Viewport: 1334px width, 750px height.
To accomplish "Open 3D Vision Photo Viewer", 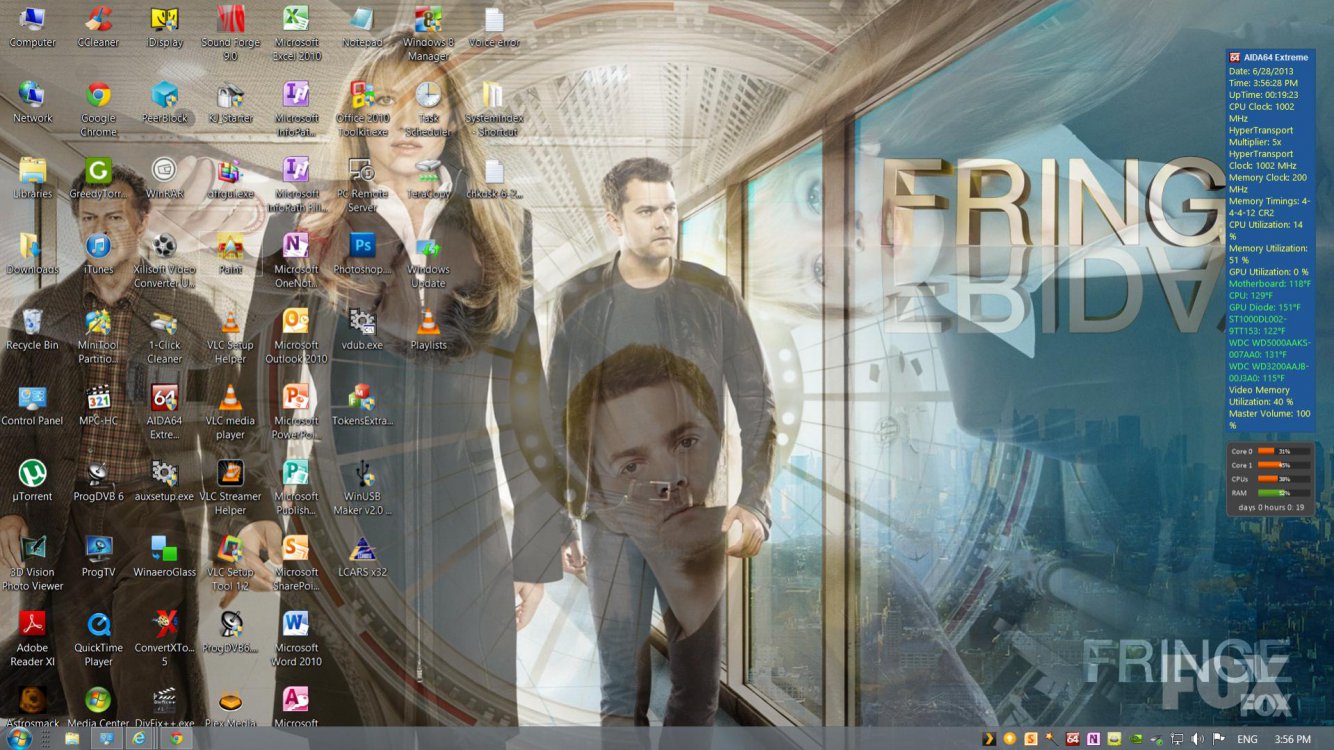I will pyautogui.click(x=32, y=565).
